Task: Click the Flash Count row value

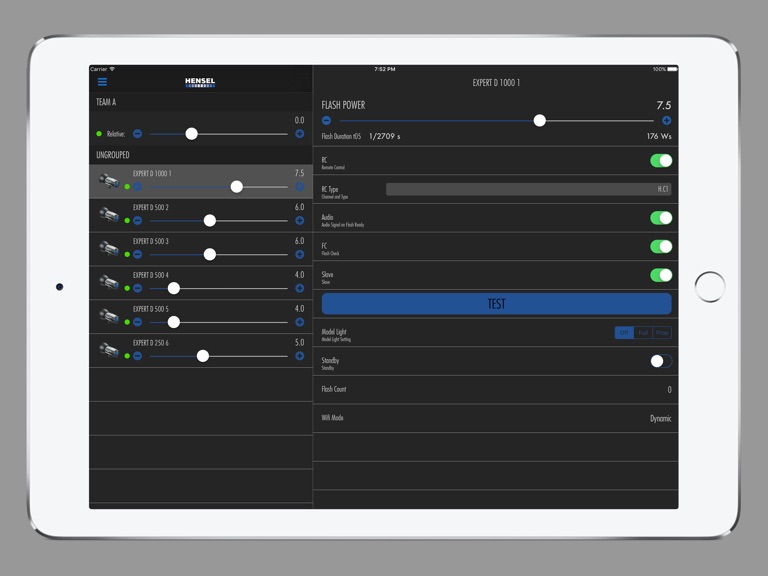Action: 669,389
